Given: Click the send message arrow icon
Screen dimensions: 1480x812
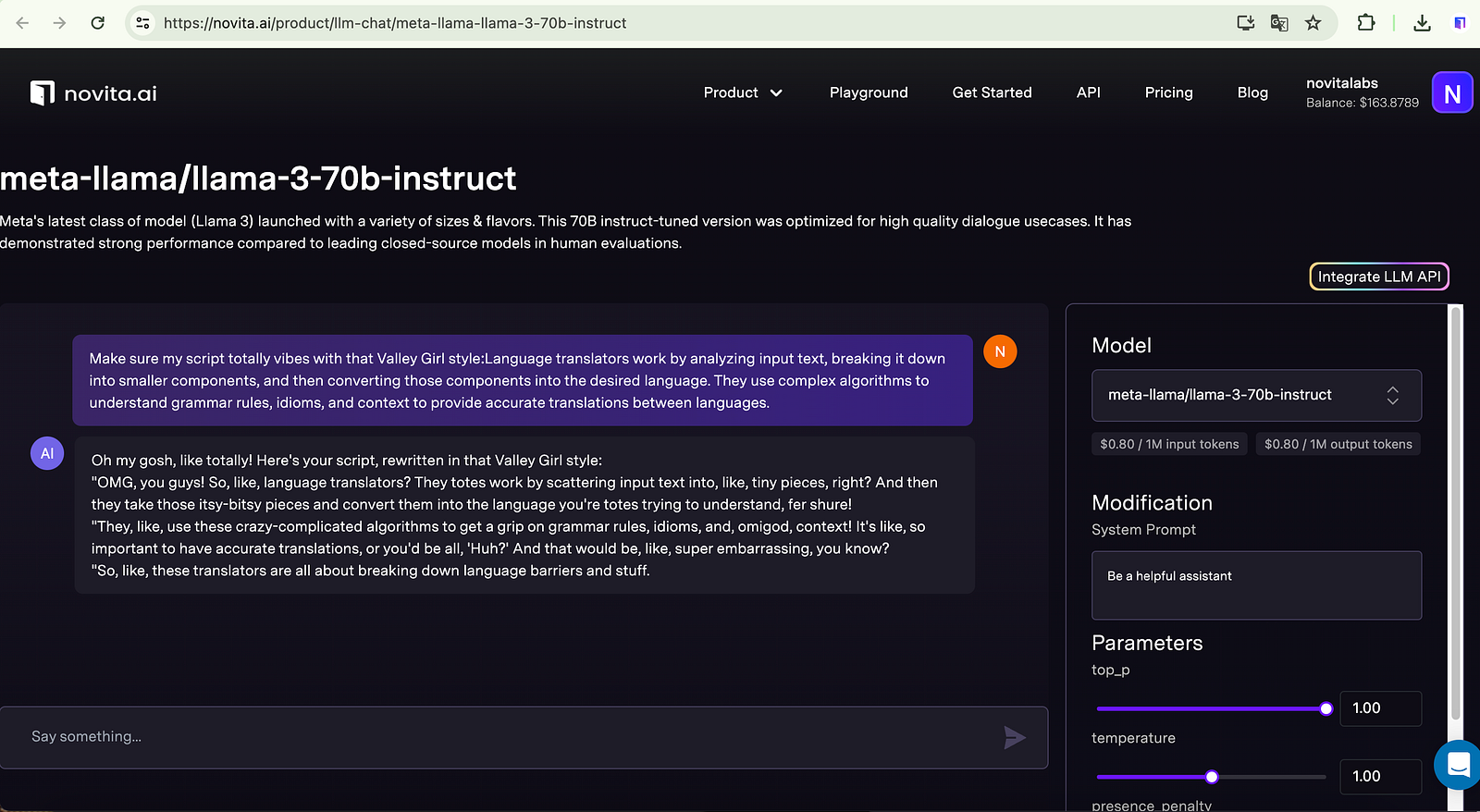Looking at the screenshot, I should pyautogui.click(x=1015, y=737).
